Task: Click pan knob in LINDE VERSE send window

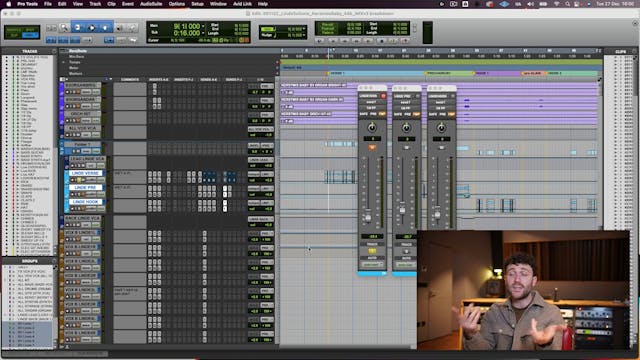Action: pyautogui.click(x=372, y=127)
